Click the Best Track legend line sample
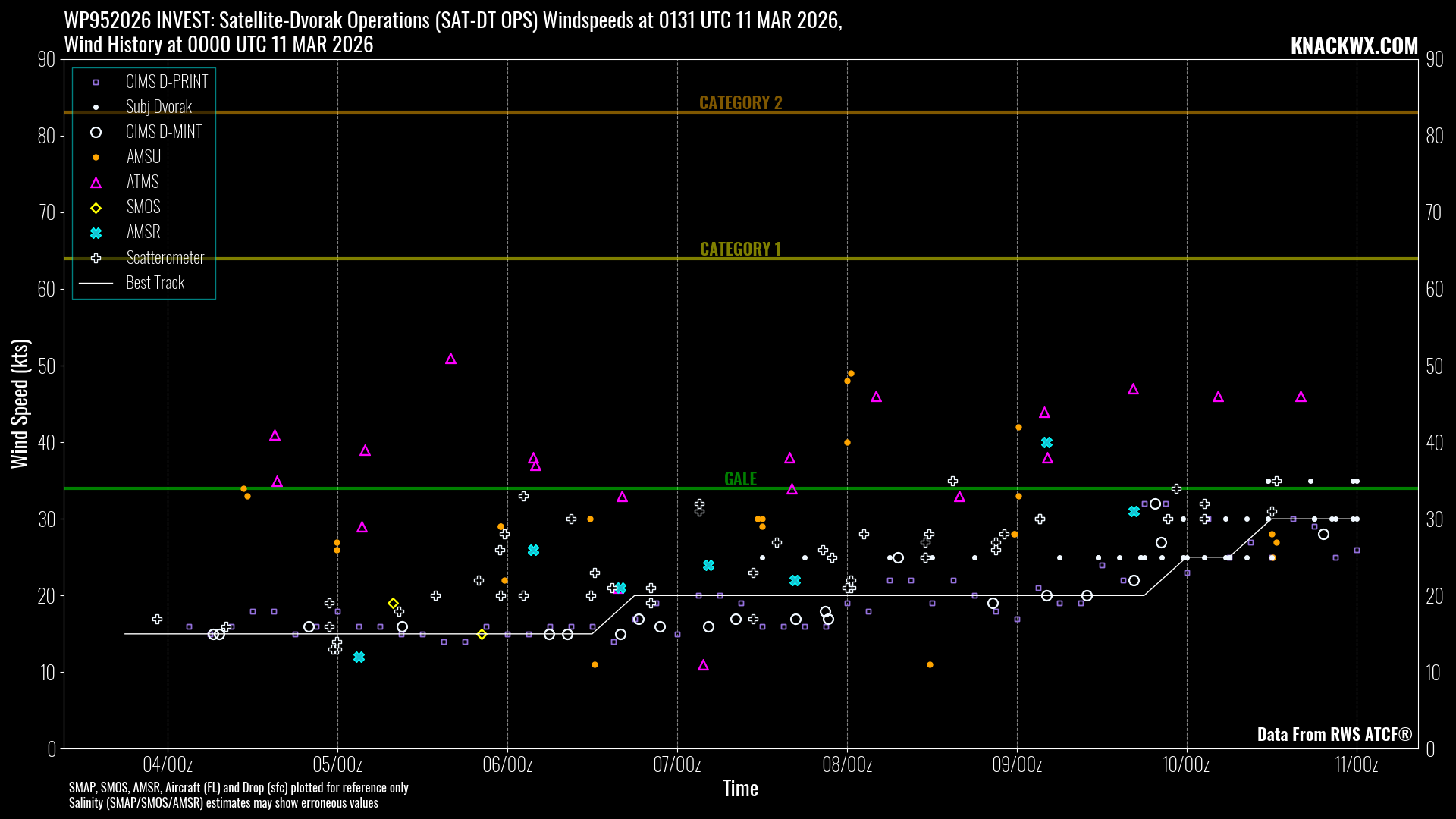The image size is (1456, 819). (x=96, y=283)
